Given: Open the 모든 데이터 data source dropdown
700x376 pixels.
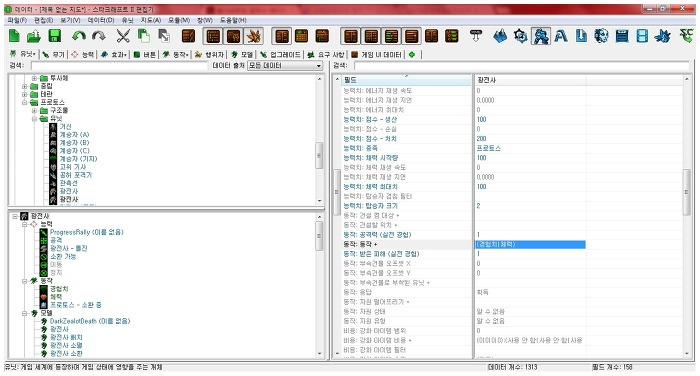Looking at the screenshot, I should click(285, 66).
